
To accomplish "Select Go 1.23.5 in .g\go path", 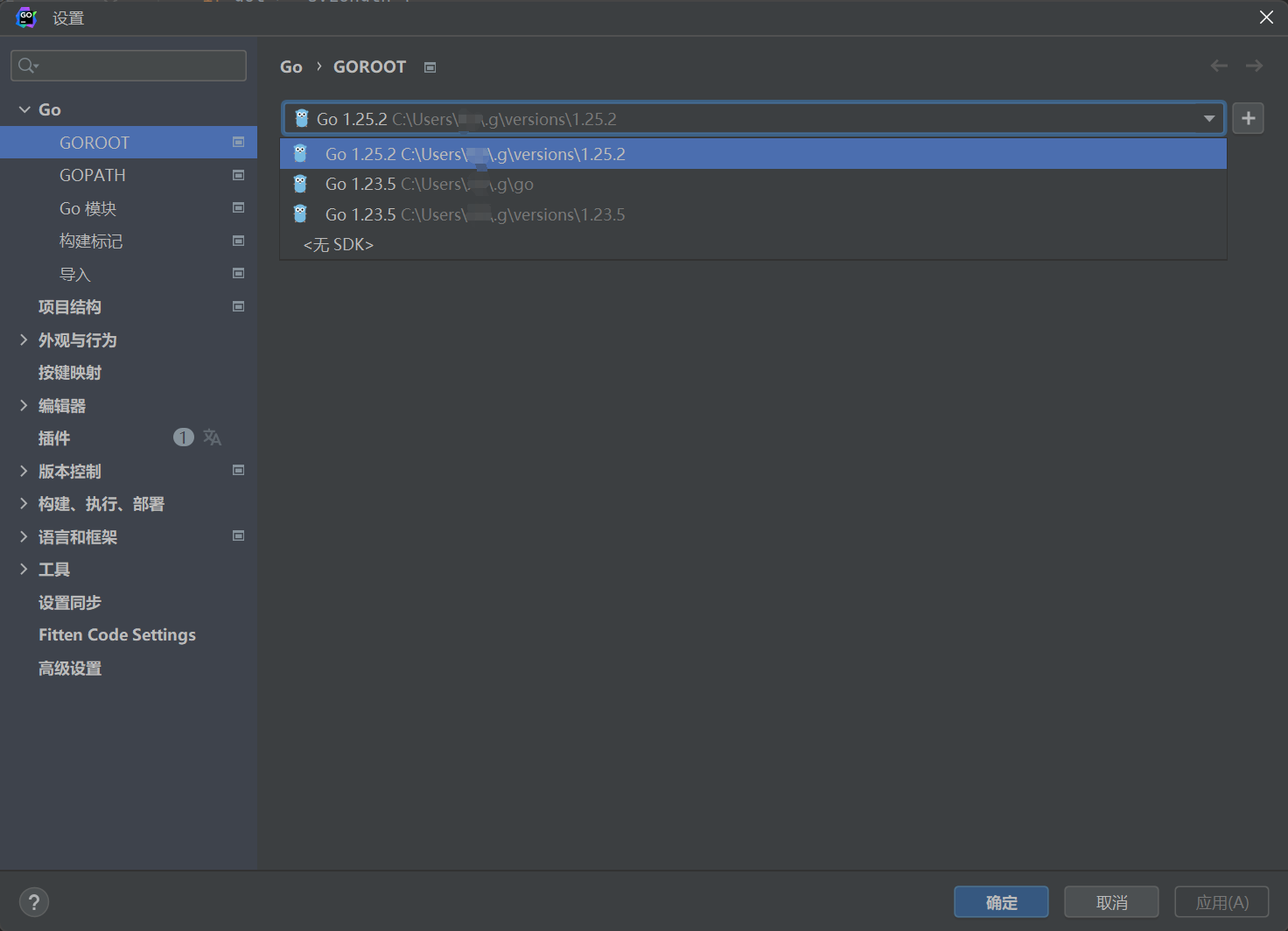I will [429, 185].
